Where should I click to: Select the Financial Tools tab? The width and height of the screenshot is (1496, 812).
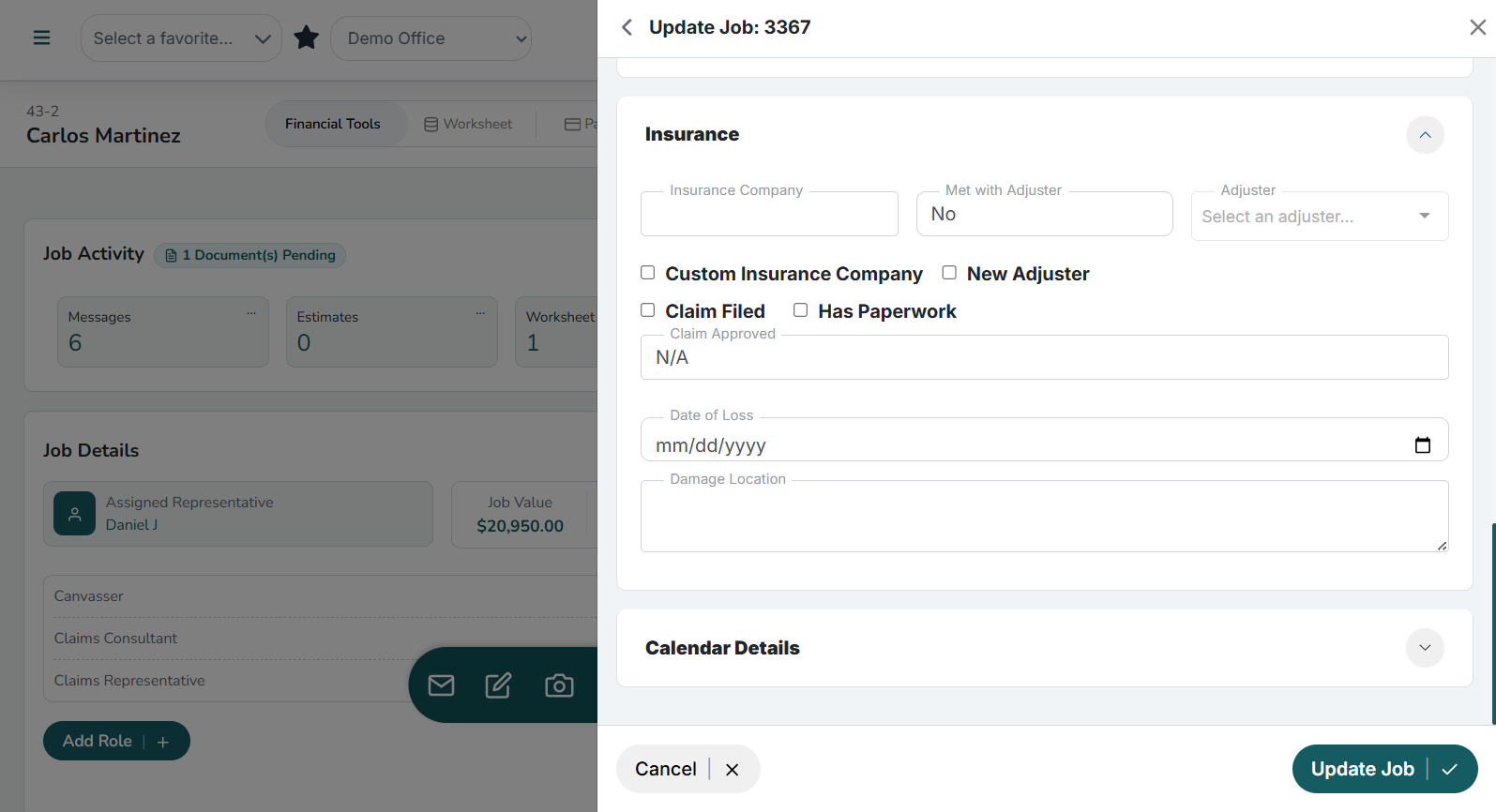pos(333,124)
